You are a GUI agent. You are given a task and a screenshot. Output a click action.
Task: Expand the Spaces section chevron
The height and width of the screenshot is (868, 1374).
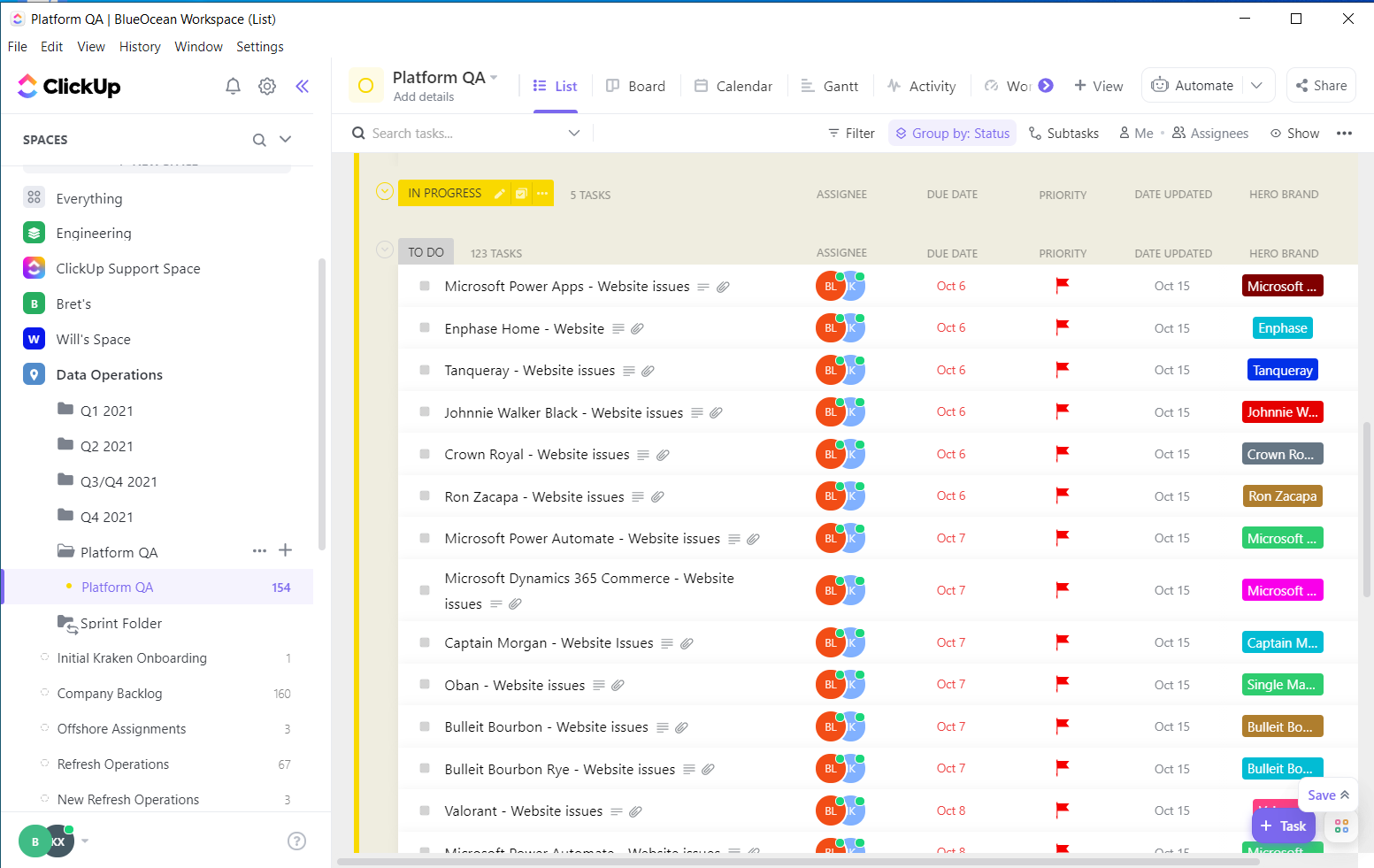pos(285,139)
